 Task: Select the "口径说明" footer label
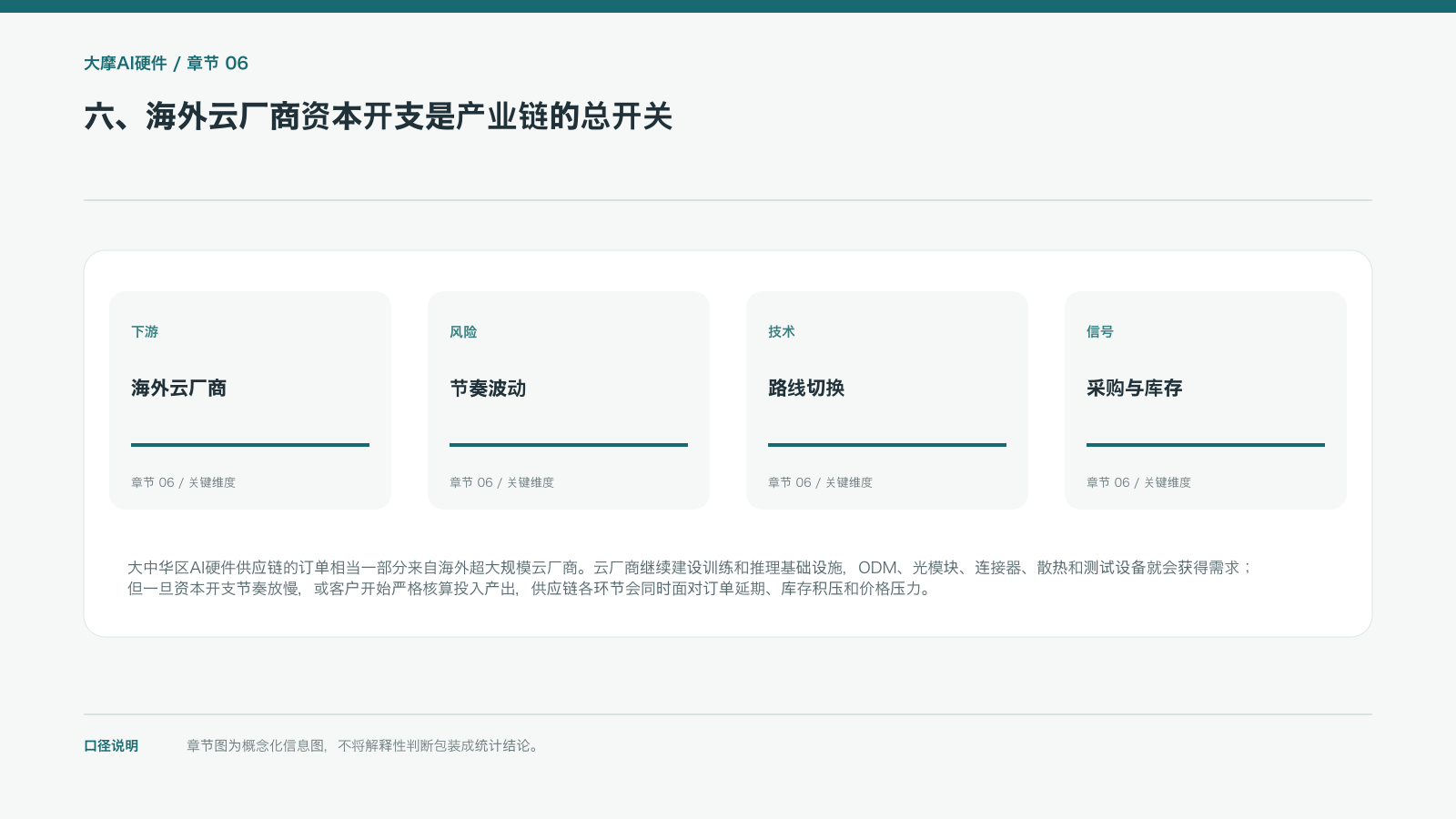click(111, 746)
